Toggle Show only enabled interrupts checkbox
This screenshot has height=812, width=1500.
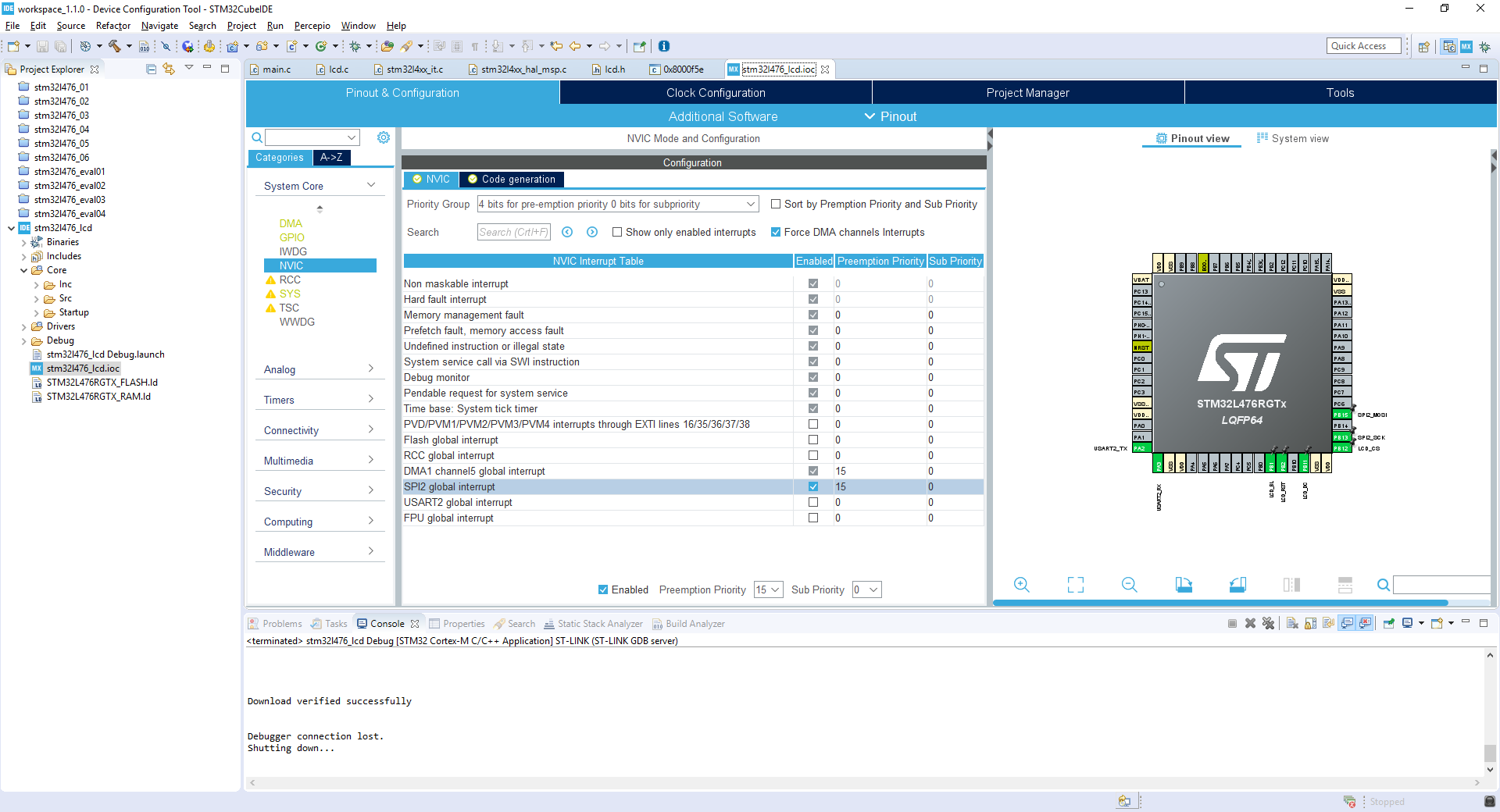(x=617, y=232)
